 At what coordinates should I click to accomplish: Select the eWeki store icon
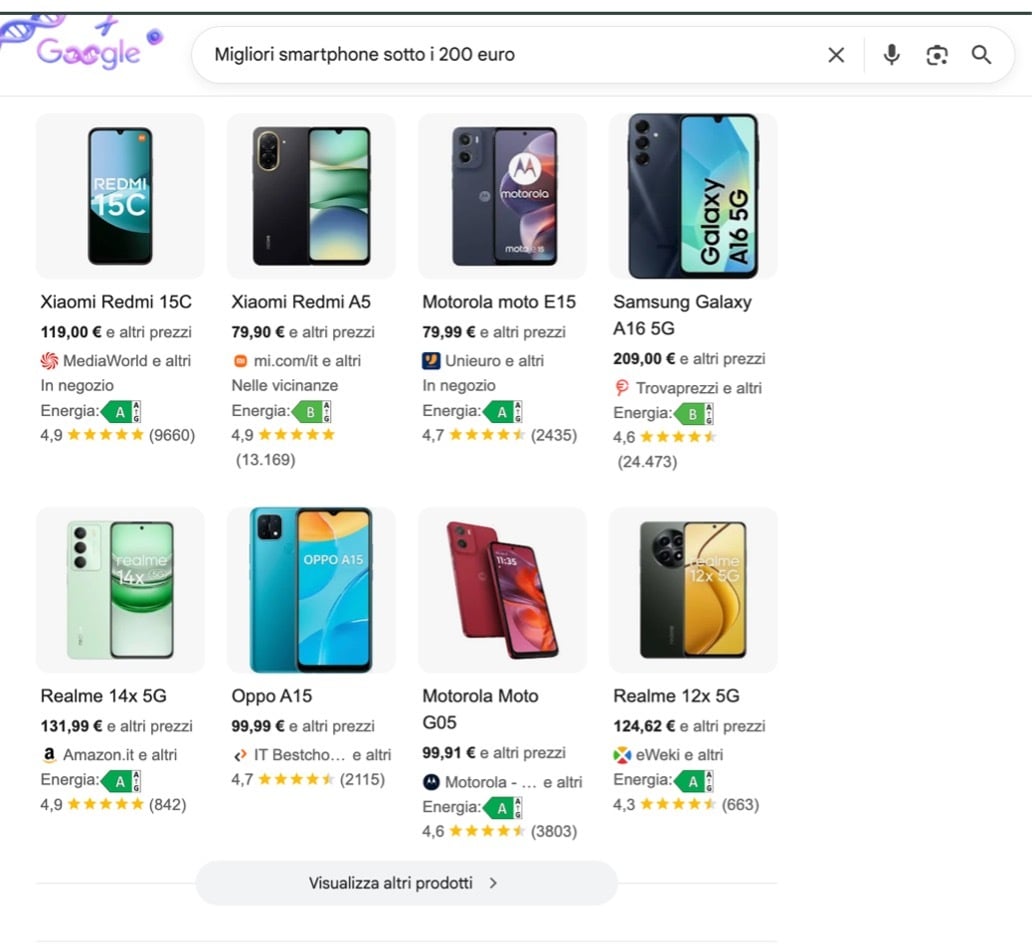click(x=623, y=755)
